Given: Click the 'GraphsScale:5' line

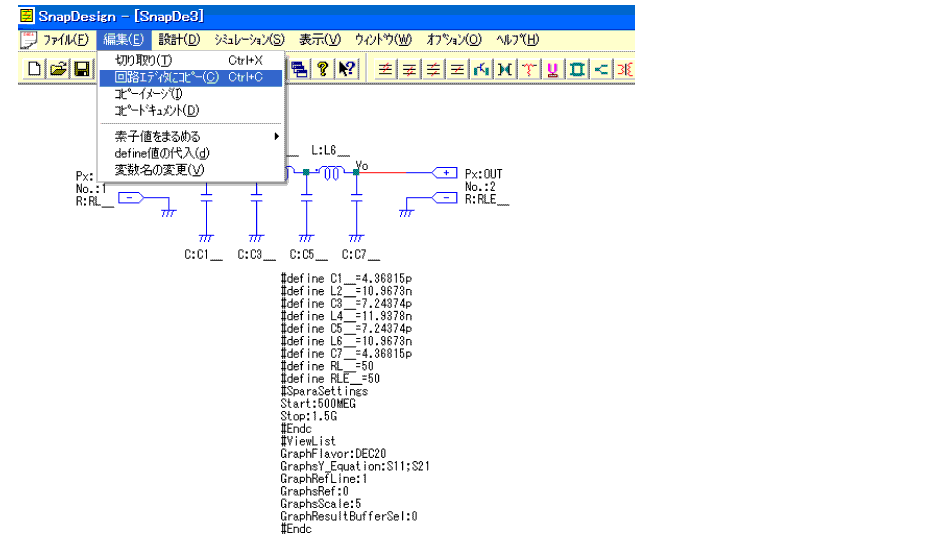Looking at the screenshot, I should (320, 504).
